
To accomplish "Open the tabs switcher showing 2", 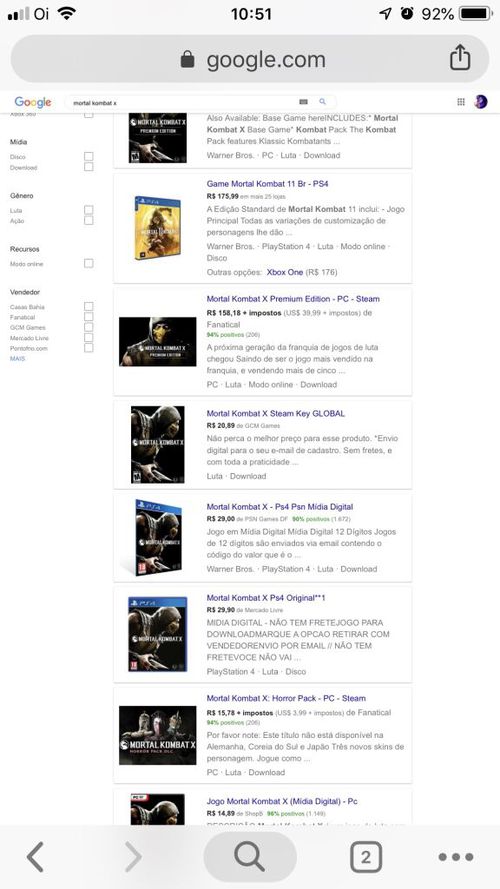I will (366, 857).
